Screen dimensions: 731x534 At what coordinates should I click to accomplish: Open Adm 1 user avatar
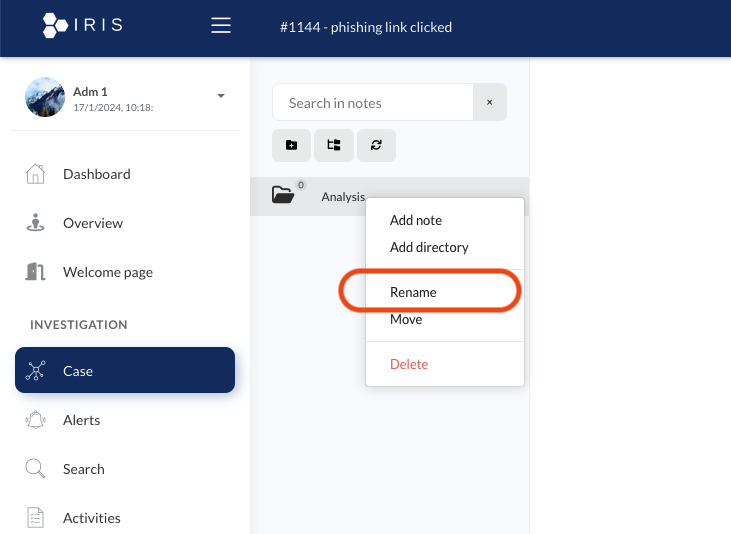point(45,97)
